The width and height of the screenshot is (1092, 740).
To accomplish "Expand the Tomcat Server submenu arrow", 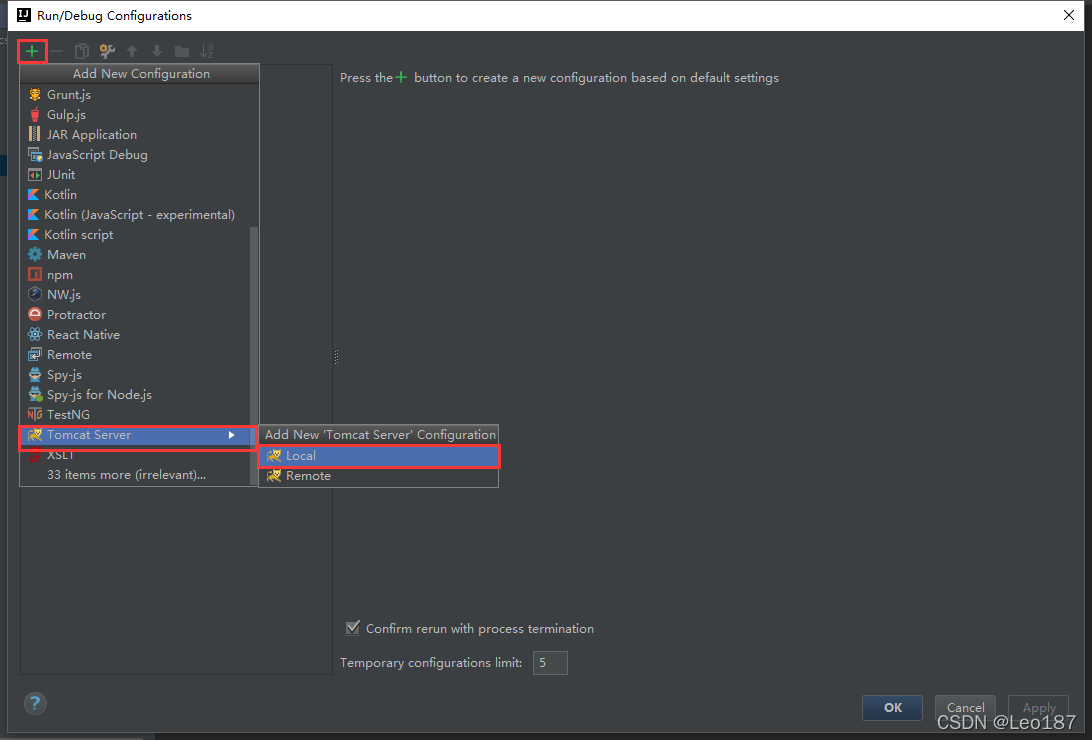I will [x=231, y=435].
